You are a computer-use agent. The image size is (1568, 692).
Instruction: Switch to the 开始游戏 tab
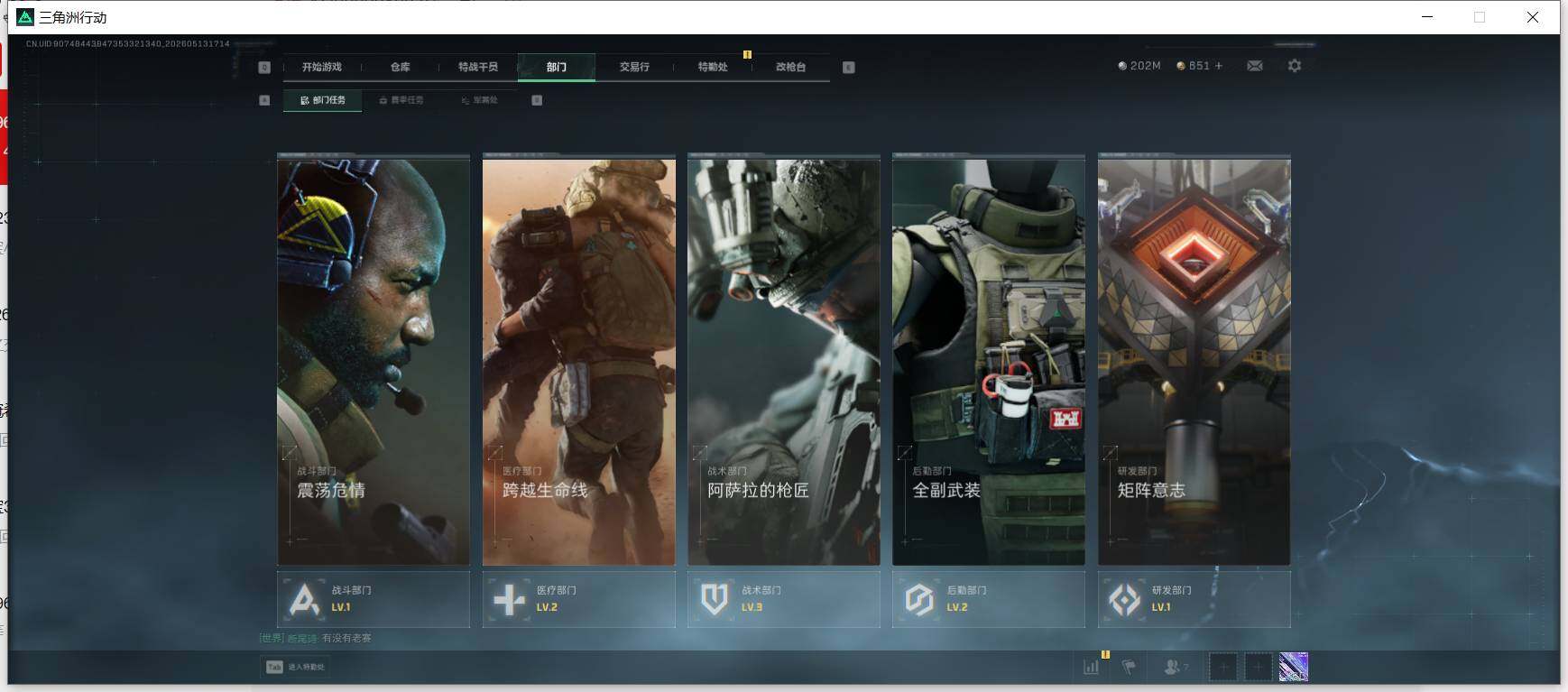pyautogui.click(x=322, y=67)
